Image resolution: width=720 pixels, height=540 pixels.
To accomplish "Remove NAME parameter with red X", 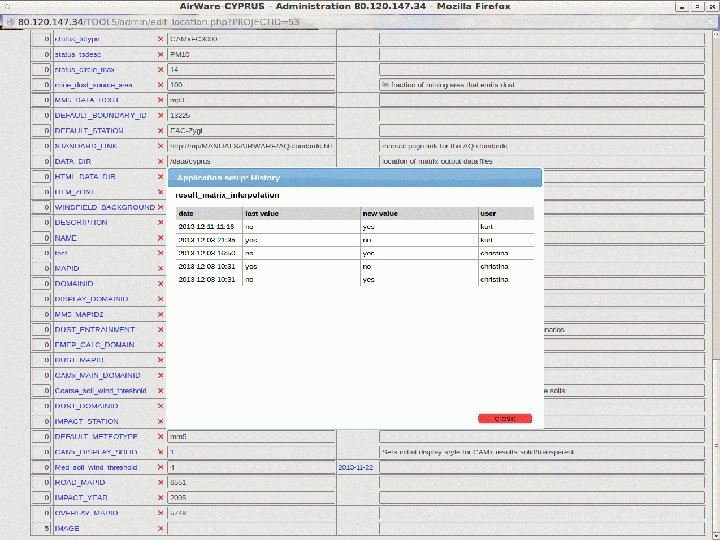I will 160,238.
